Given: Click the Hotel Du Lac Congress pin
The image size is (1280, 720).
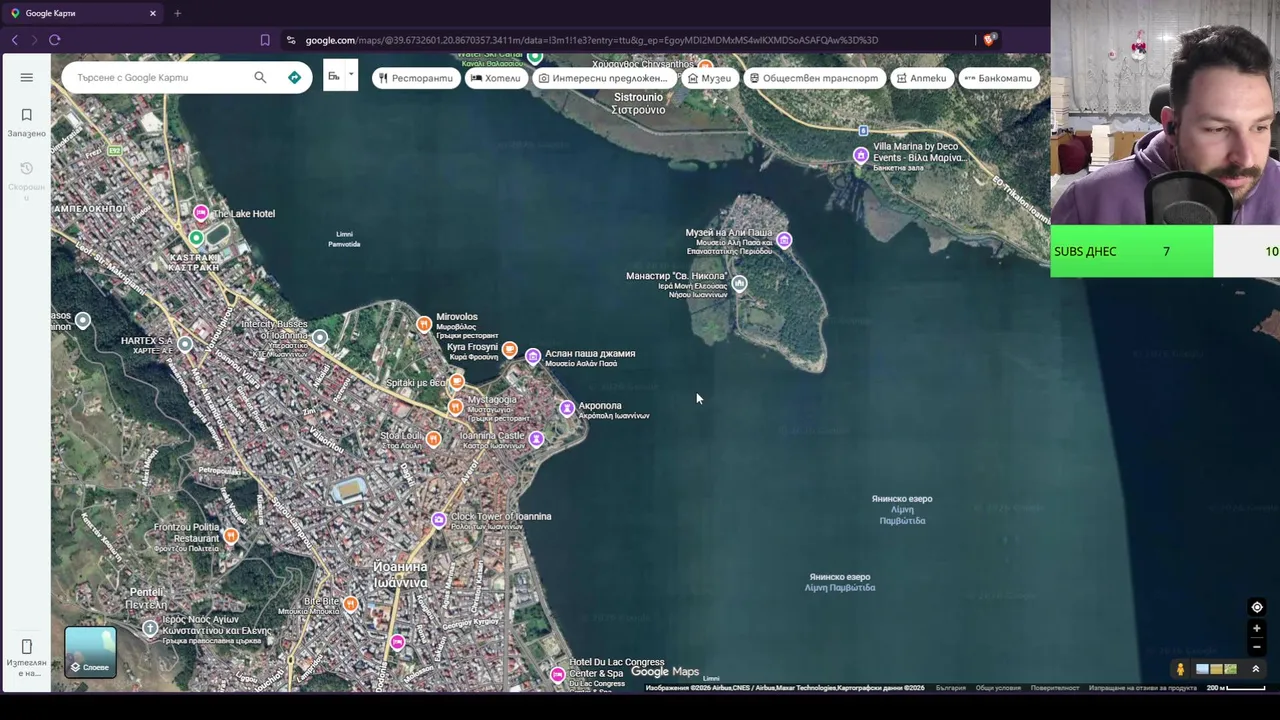Looking at the screenshot, I should coord(558,675).
